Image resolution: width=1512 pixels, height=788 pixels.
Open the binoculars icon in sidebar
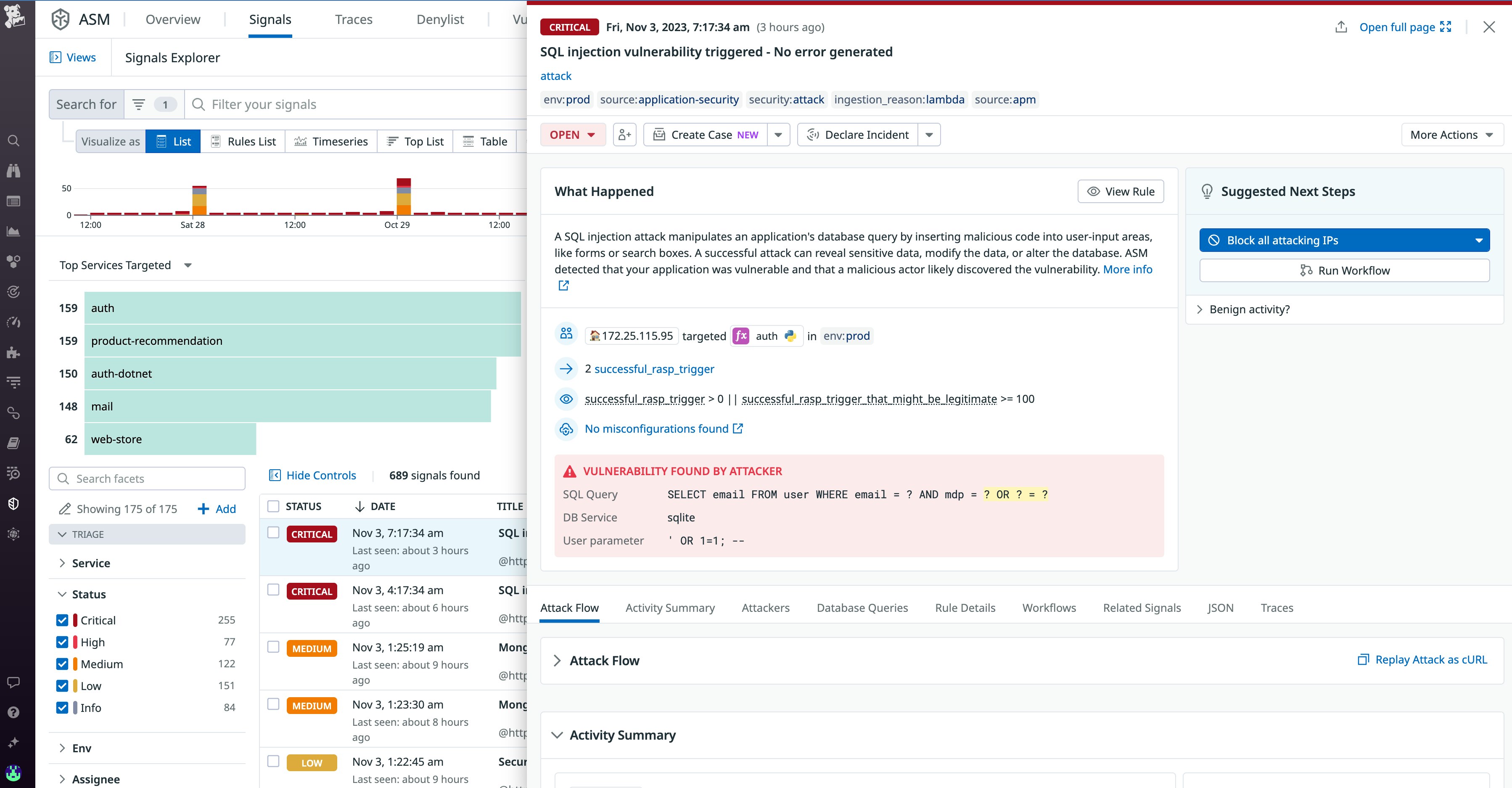coord(13,171)
